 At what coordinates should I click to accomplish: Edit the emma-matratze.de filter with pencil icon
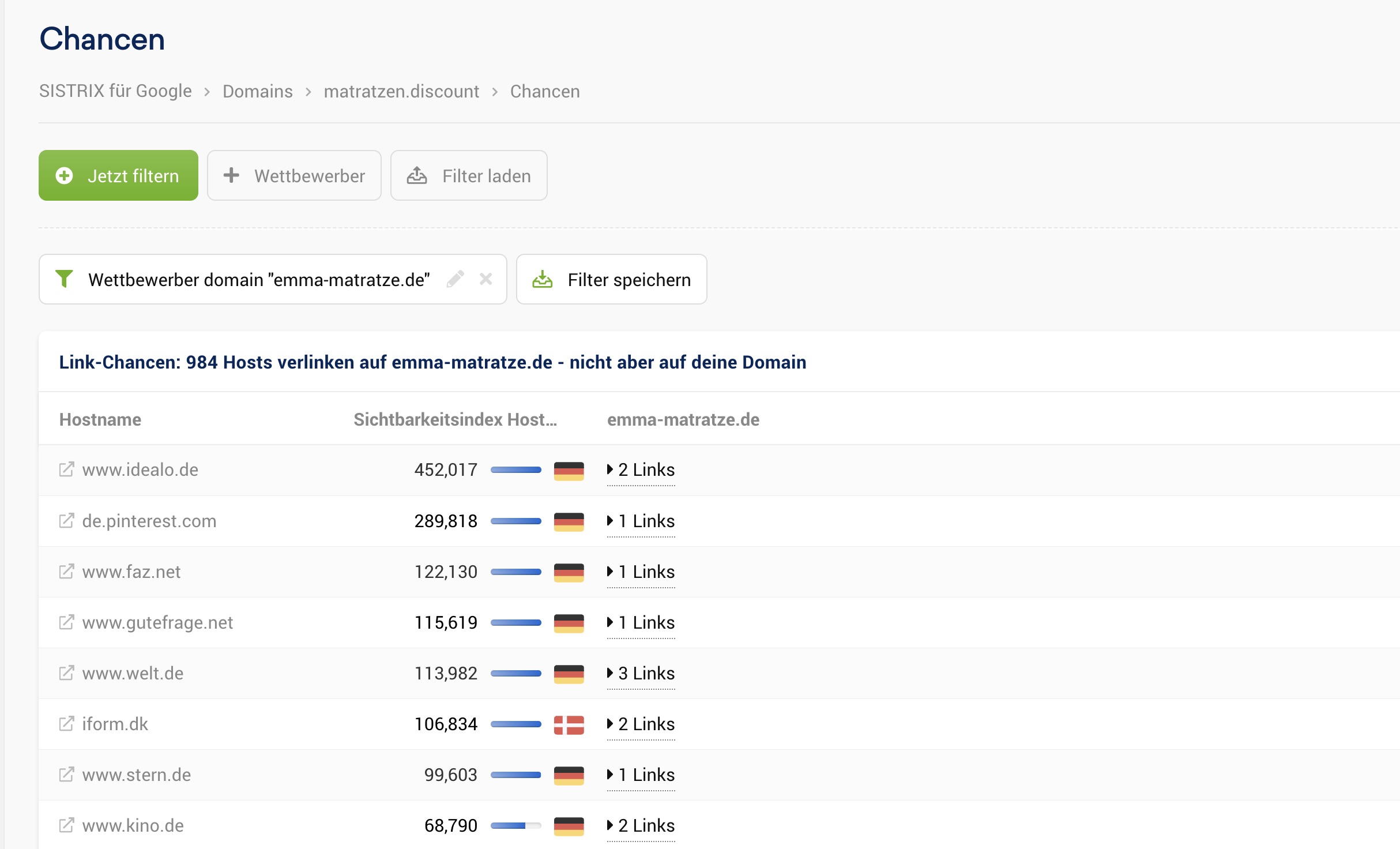[x=455, y=279]
